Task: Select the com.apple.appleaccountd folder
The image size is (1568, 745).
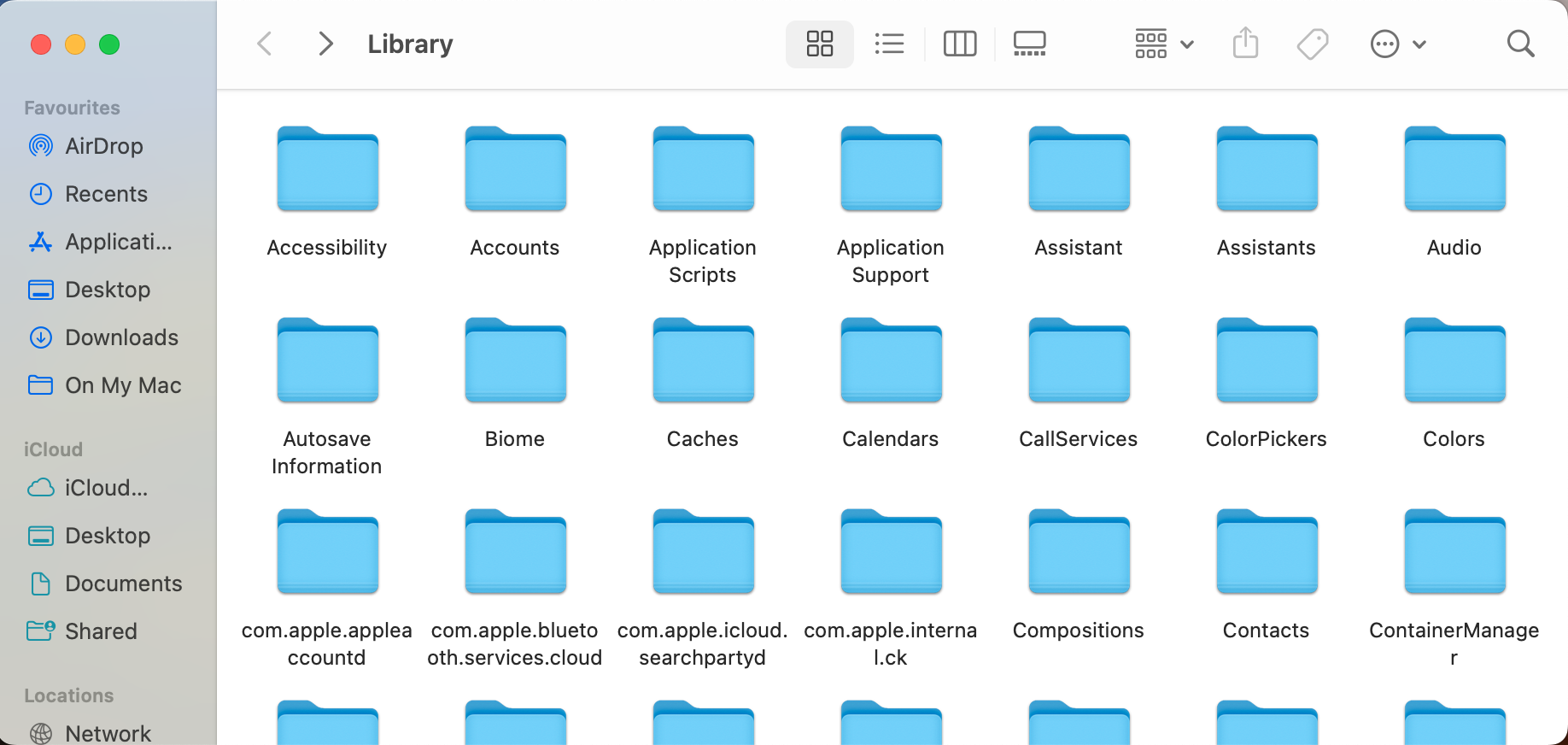Action: coord(327,552)
